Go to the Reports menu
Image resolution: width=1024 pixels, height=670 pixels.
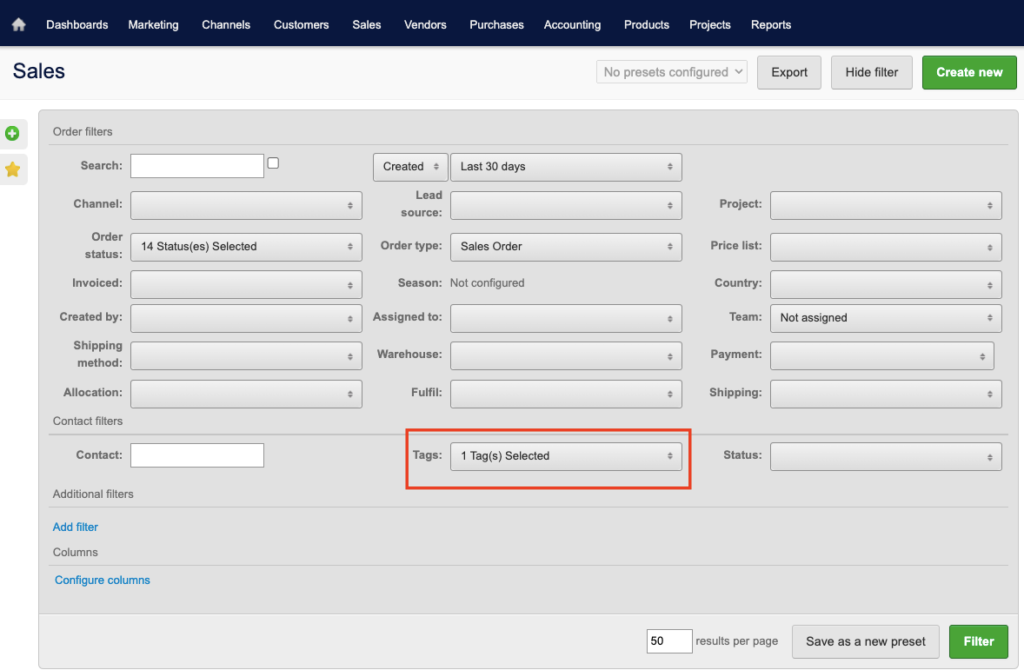(770, 24)
